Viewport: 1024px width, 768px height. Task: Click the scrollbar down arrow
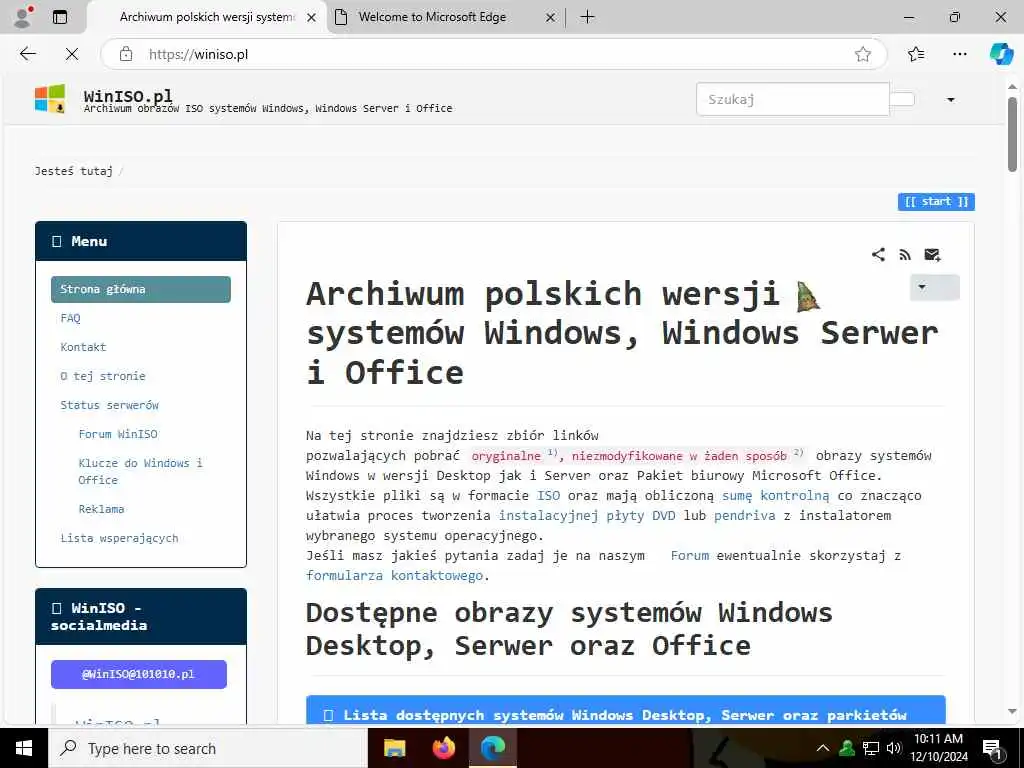[x=1012, y=712]
